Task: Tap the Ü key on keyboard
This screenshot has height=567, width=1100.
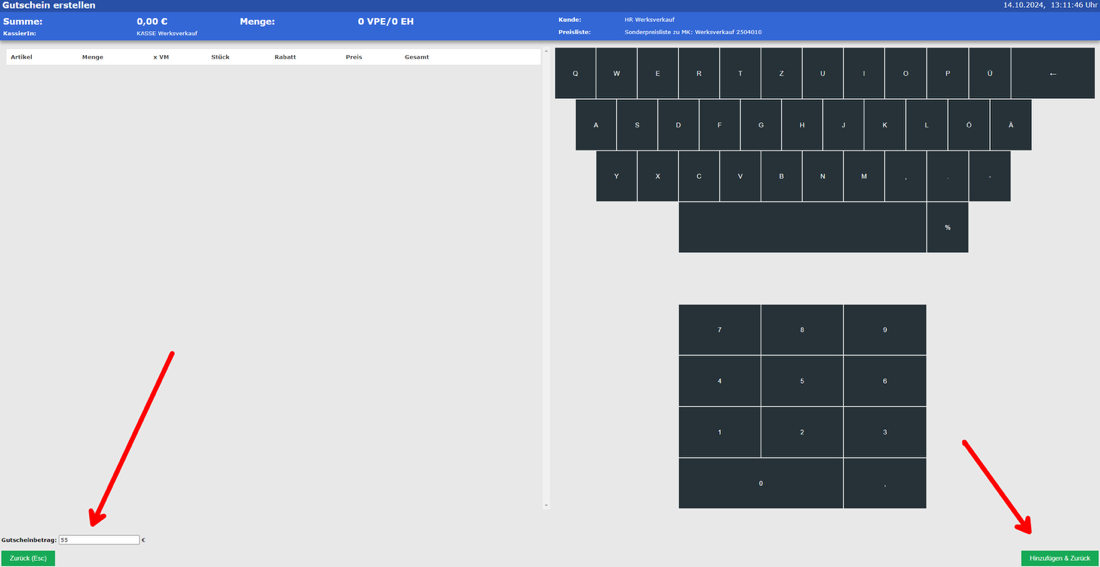Action: (x=989, y=73)
